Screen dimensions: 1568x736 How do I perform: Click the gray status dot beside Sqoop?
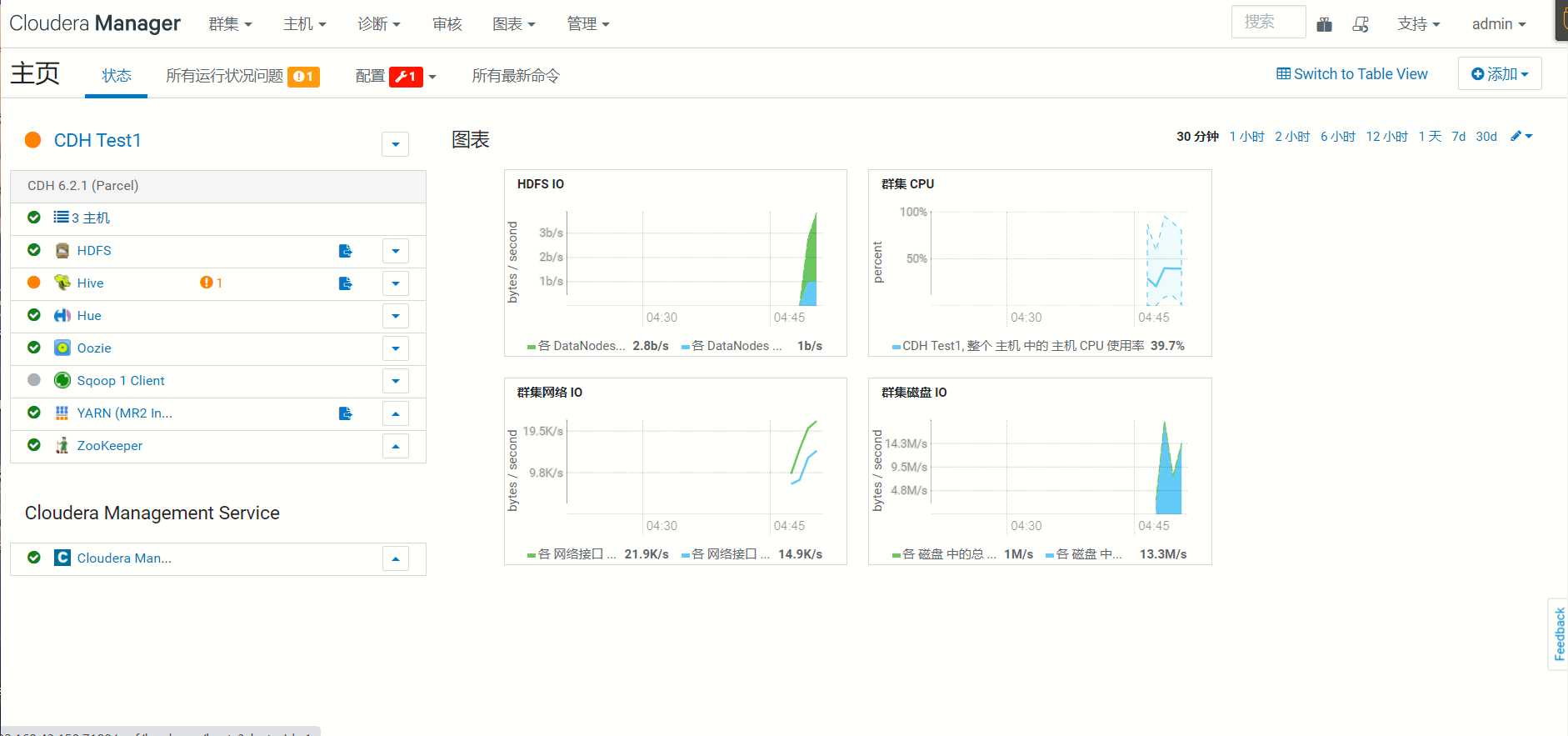34,380
